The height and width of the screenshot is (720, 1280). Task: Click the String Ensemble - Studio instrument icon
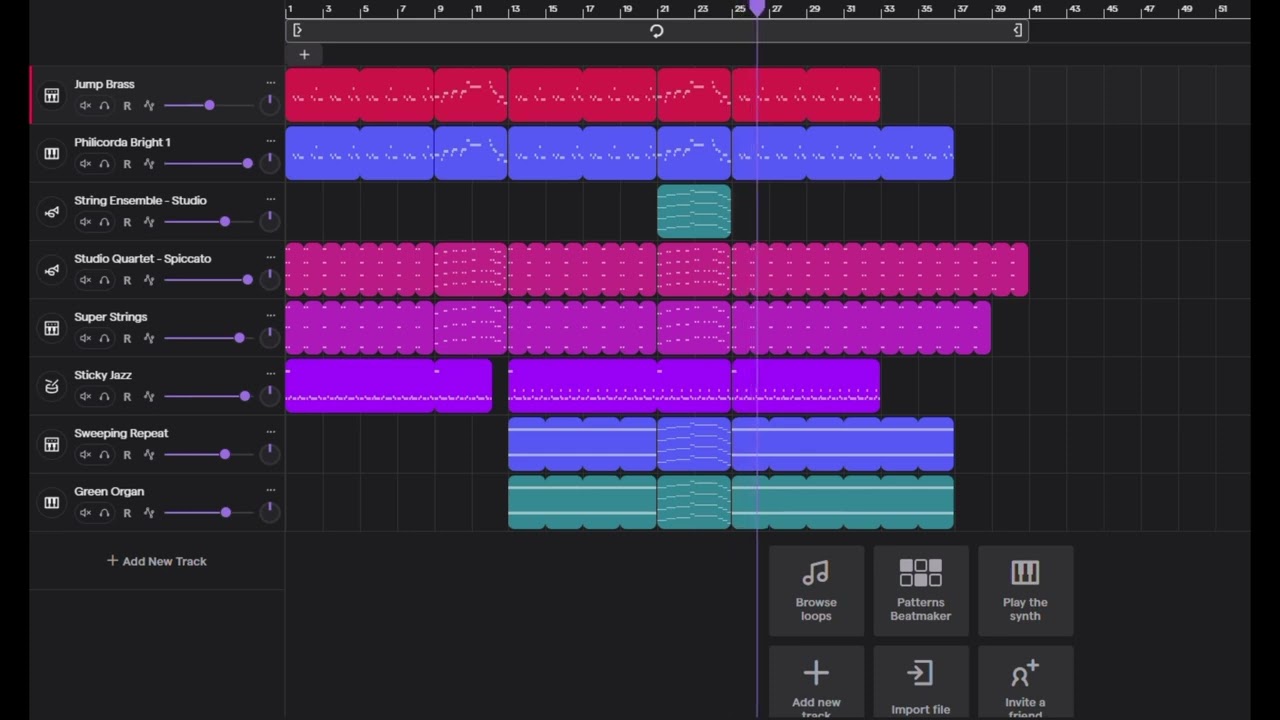tap(51, 211)
